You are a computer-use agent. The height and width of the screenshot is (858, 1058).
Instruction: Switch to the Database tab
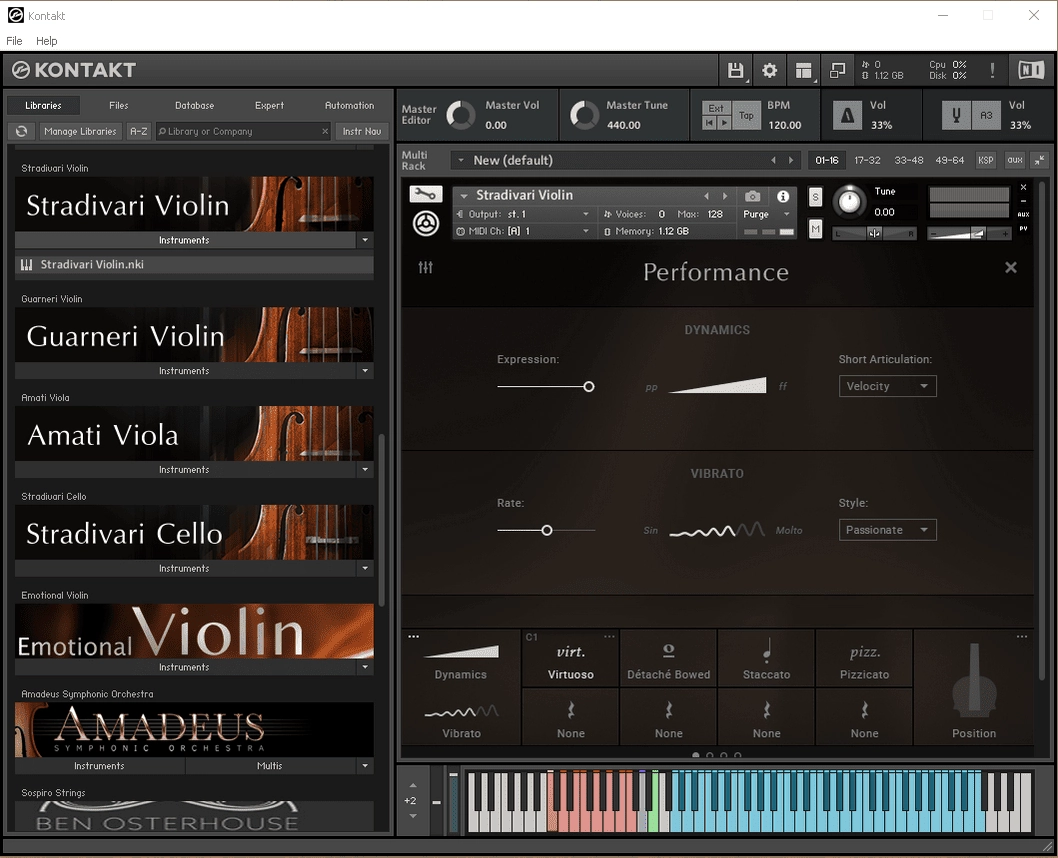(194, 105)
